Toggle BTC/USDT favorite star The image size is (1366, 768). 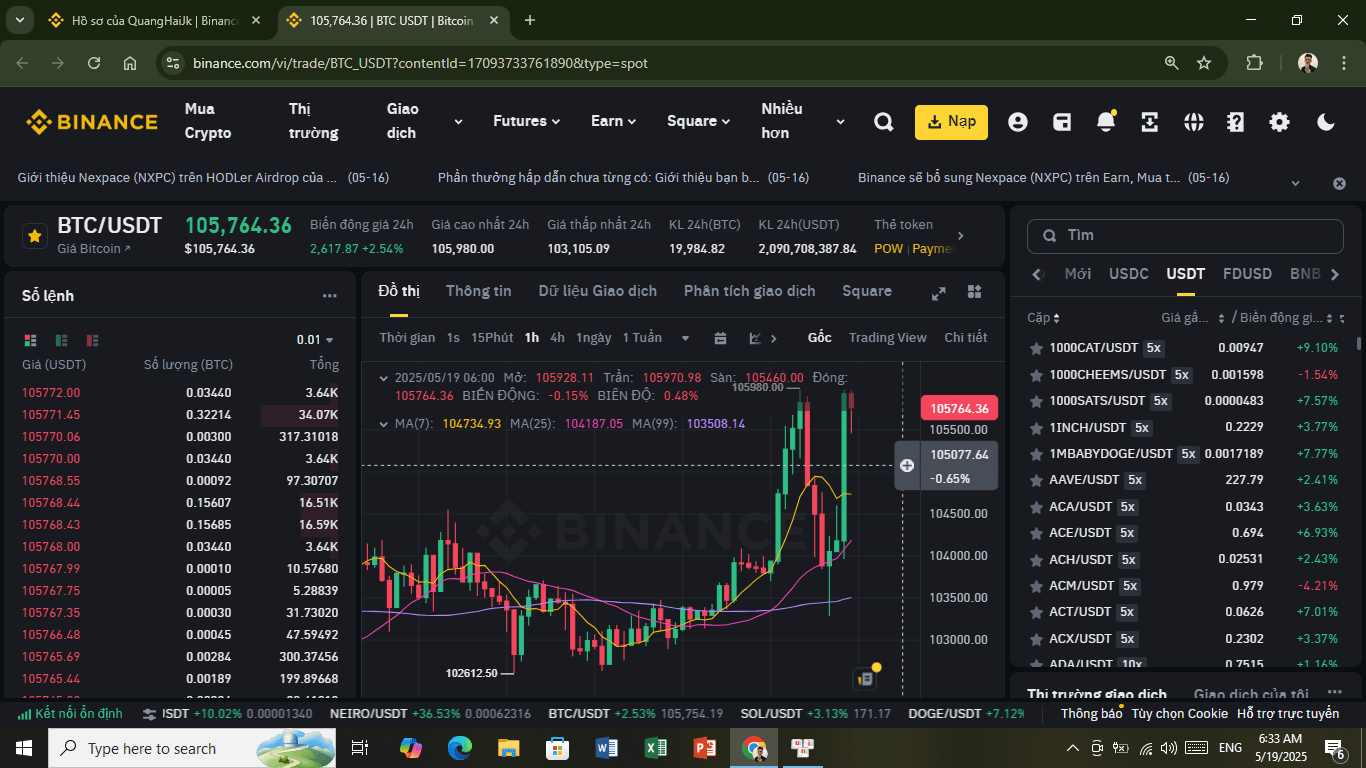click(35, 236)
